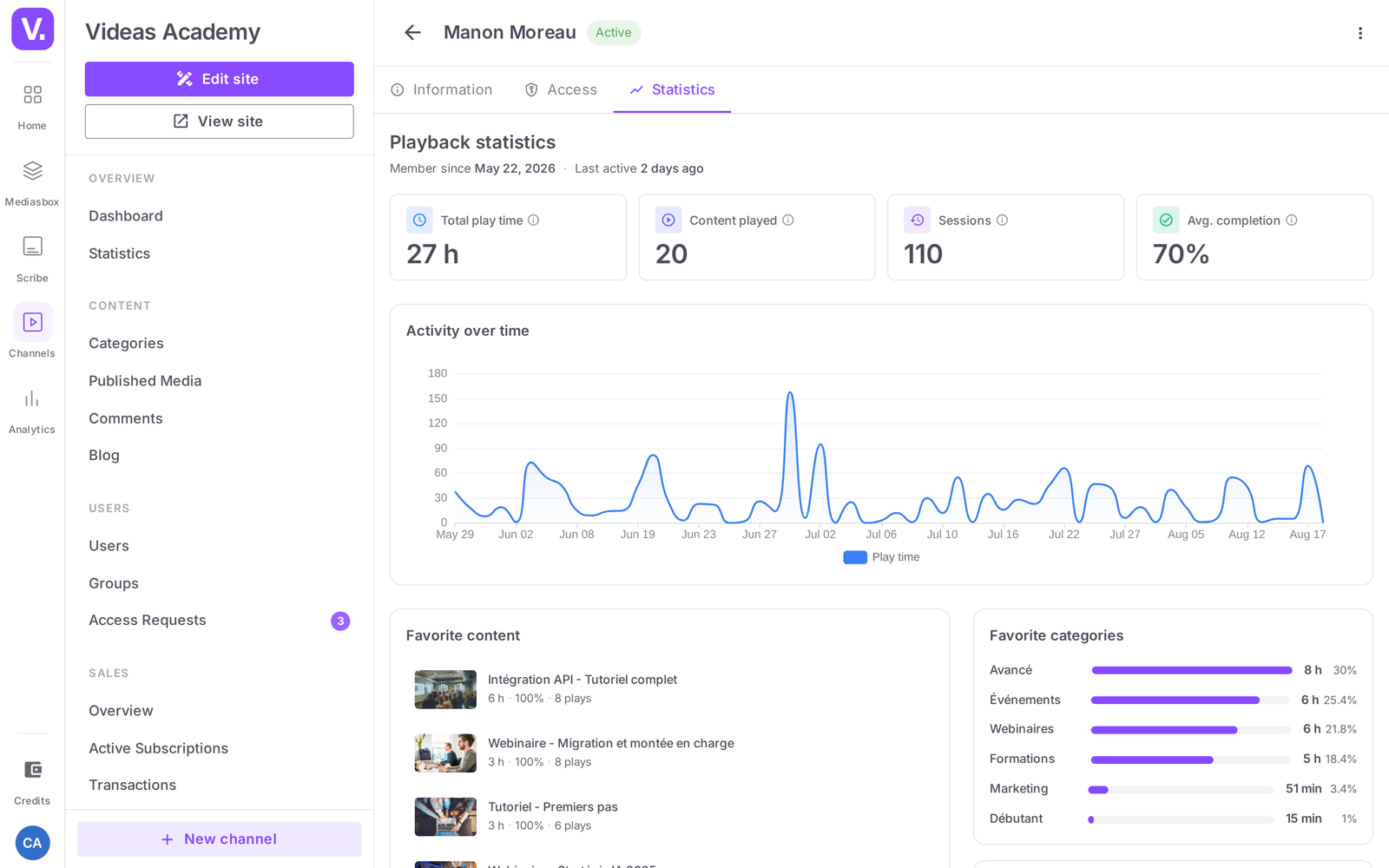Click the info icon beside Avg. completion
1389x868 pixels.
pos(1292,220)
